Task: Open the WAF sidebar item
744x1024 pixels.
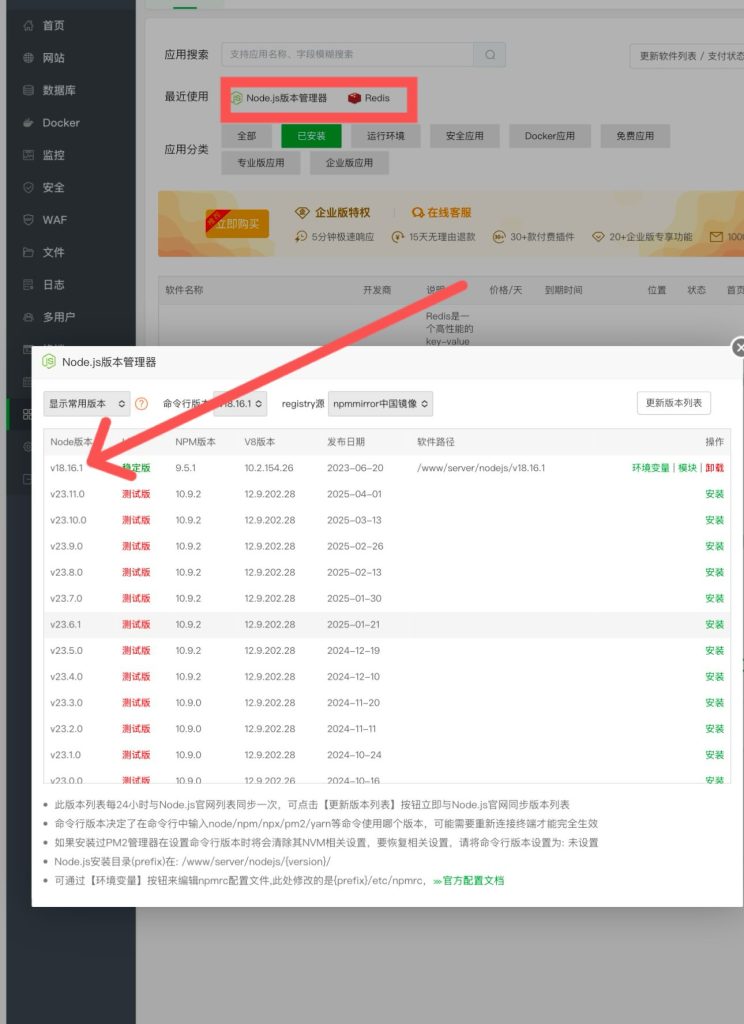Action: pos(55,220)
